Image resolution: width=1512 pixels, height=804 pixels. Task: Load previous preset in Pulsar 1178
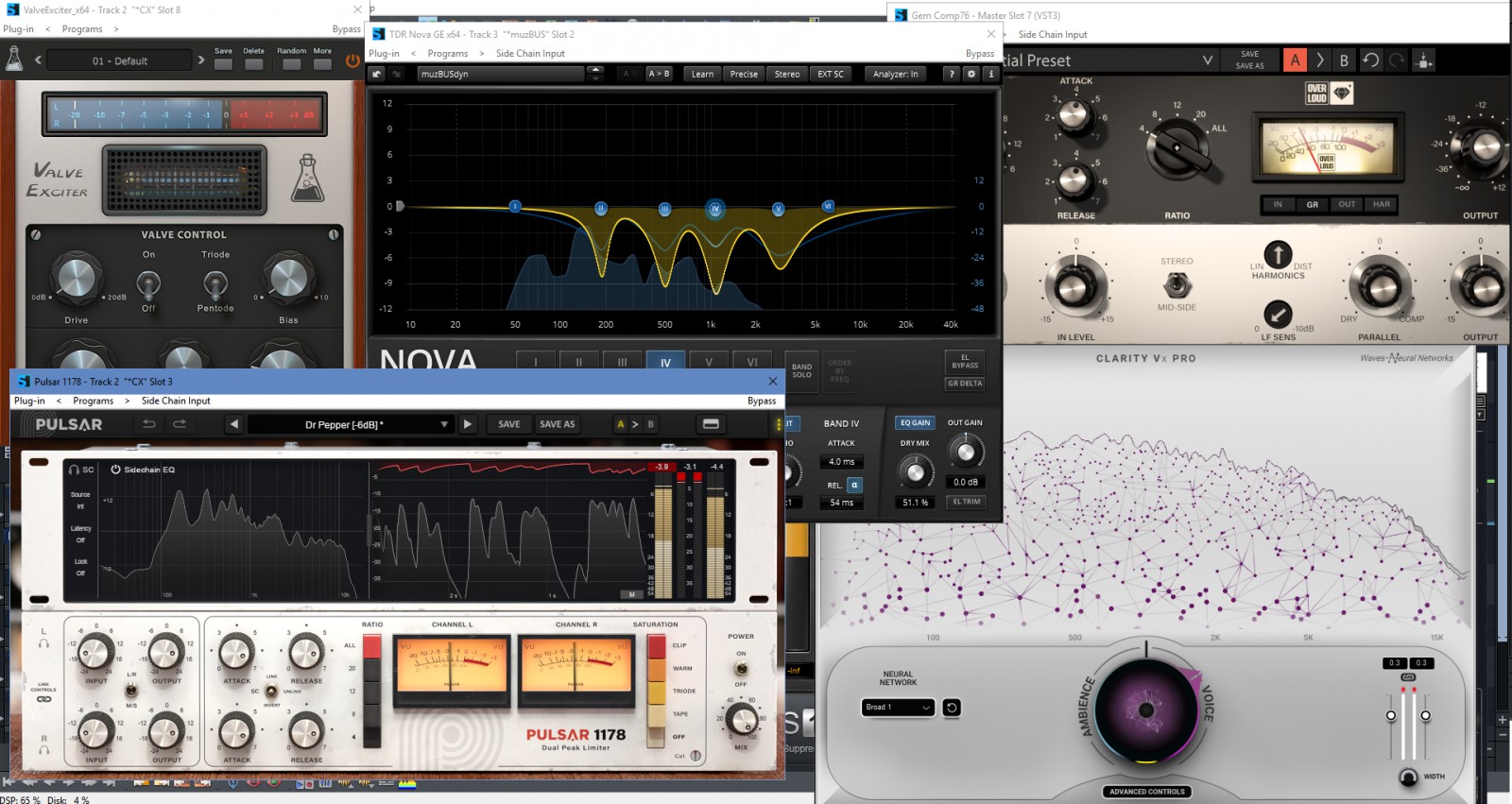pyautogui.click(x=234, y=424)
